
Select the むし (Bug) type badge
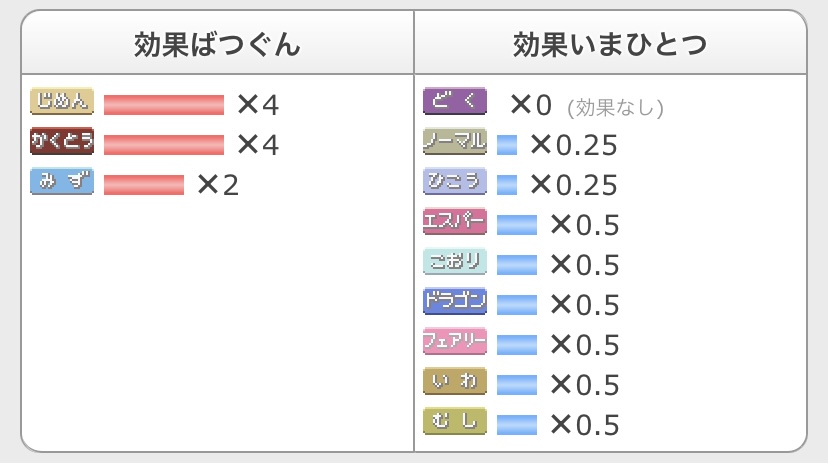point(455,422)
